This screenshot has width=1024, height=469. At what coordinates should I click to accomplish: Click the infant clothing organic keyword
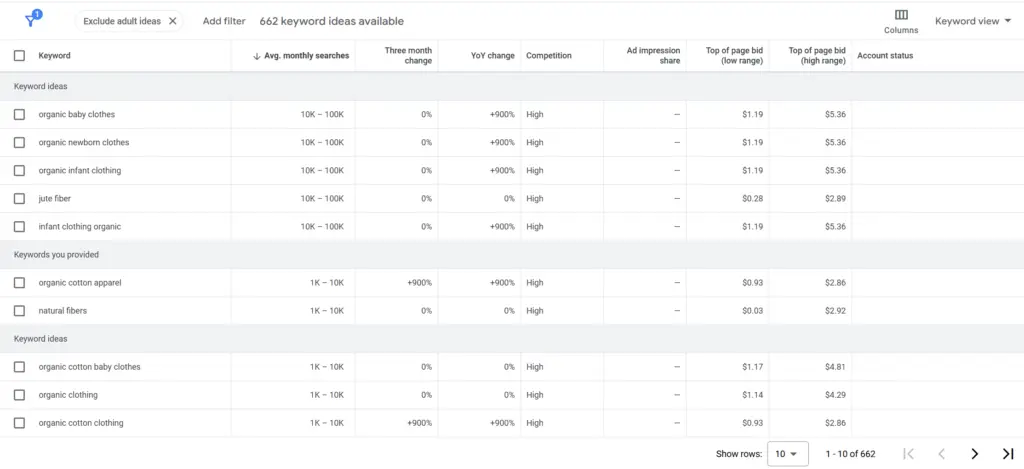[x=80, y=227]
